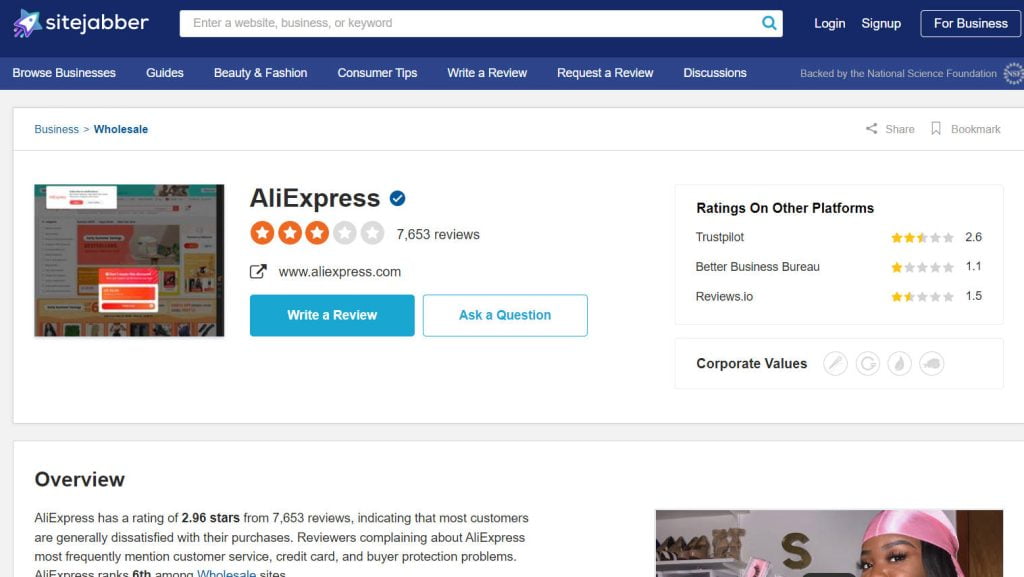1024x577 pixels.
Task: Click the search magnifying glass icon
Action: click(x=769, y=22)
